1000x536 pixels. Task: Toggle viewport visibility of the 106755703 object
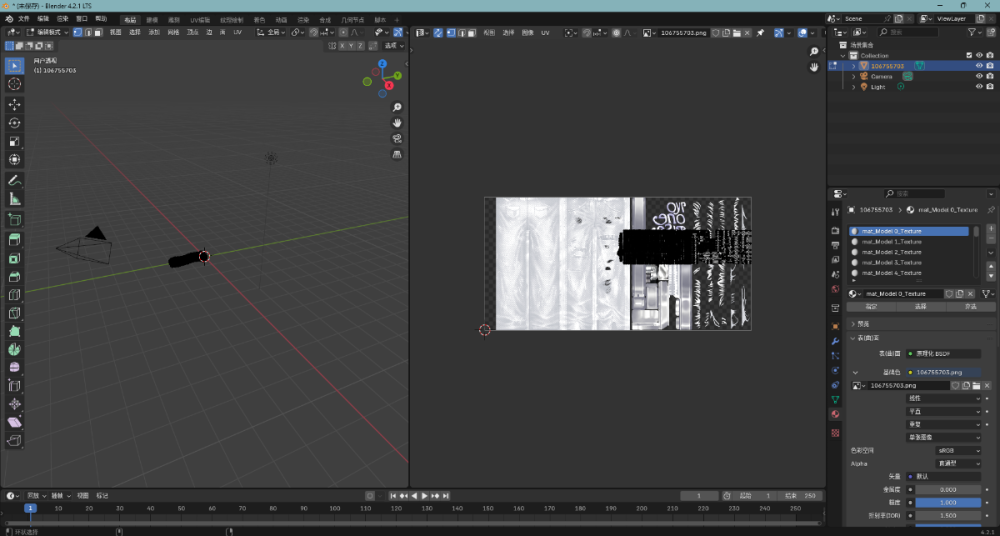[x=979, y=66]
